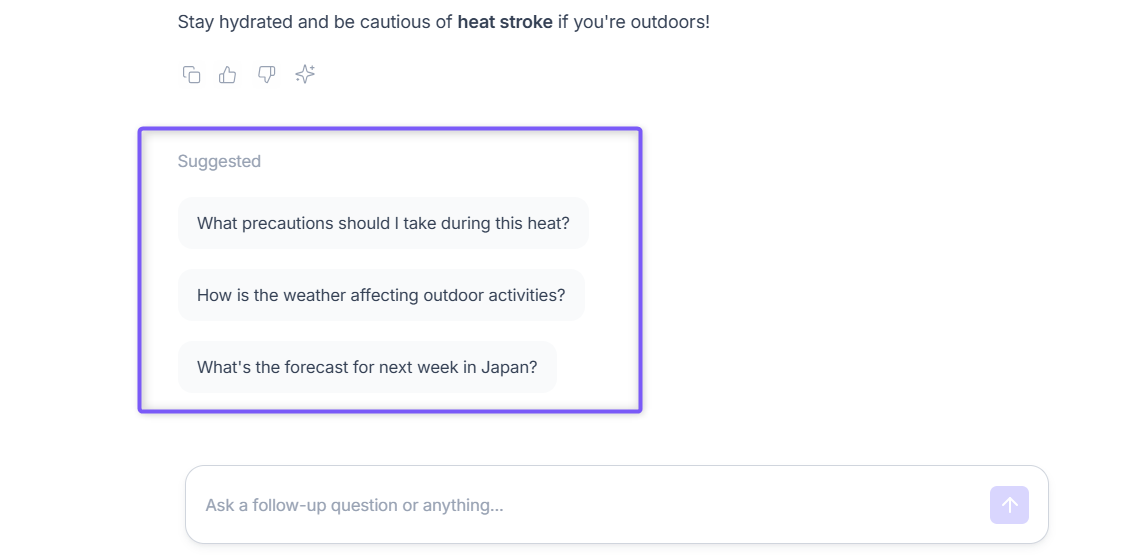
Task: Pick the Japan next week forecast suggestion
Action: (367, 367)
